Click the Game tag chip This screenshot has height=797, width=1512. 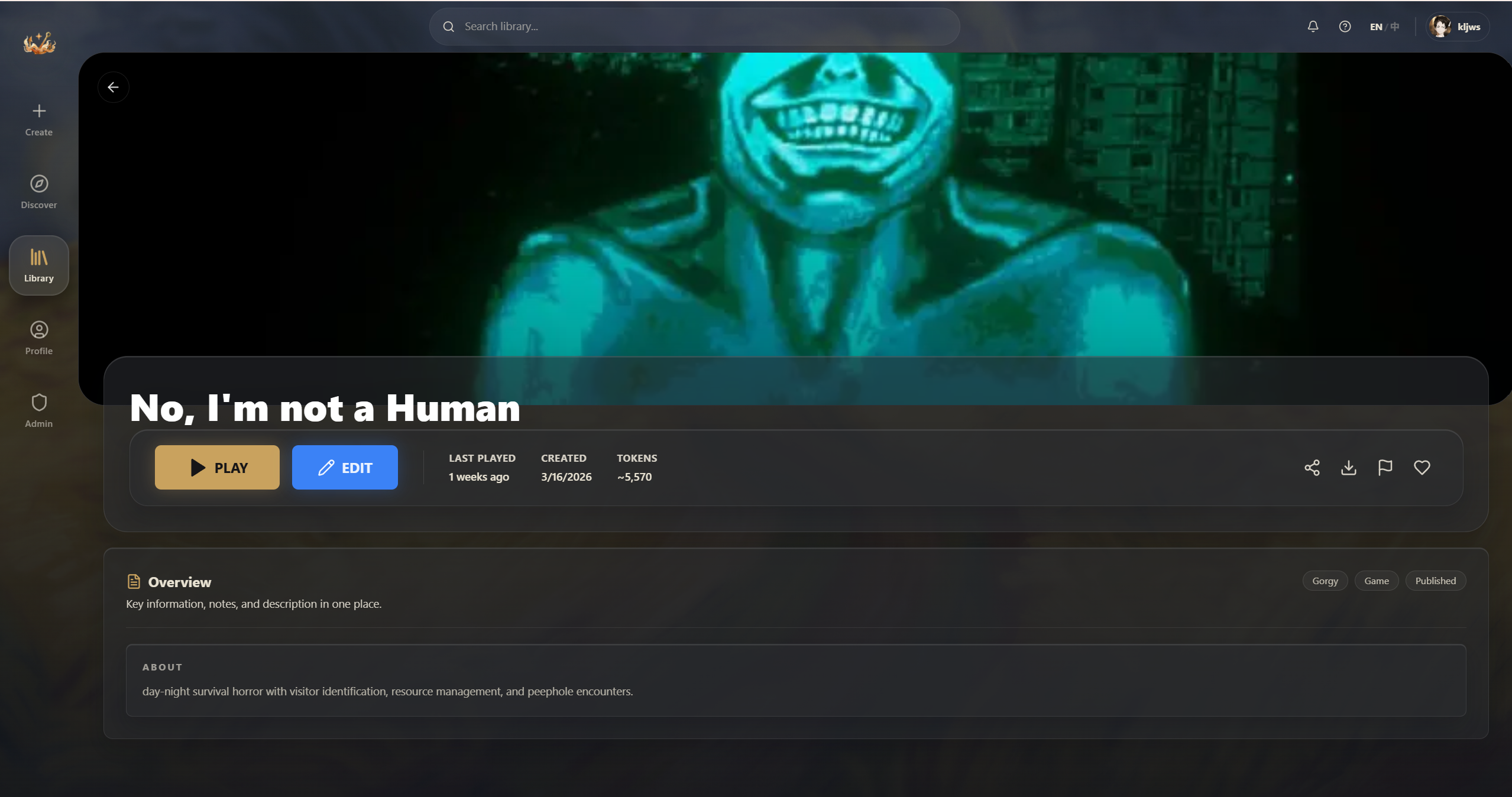point(1376,581)
